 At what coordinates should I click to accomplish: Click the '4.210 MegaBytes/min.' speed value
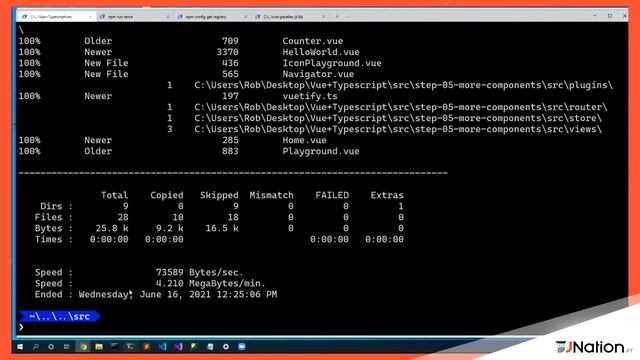(211, 284)
